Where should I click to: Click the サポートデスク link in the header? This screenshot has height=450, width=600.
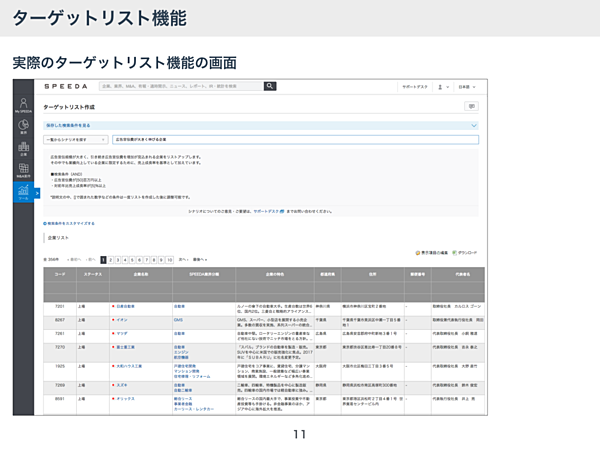(414, 87)
